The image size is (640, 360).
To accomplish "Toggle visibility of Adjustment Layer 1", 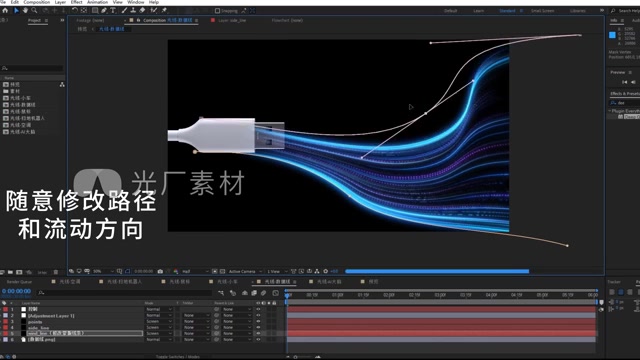I will coord(258,316).
